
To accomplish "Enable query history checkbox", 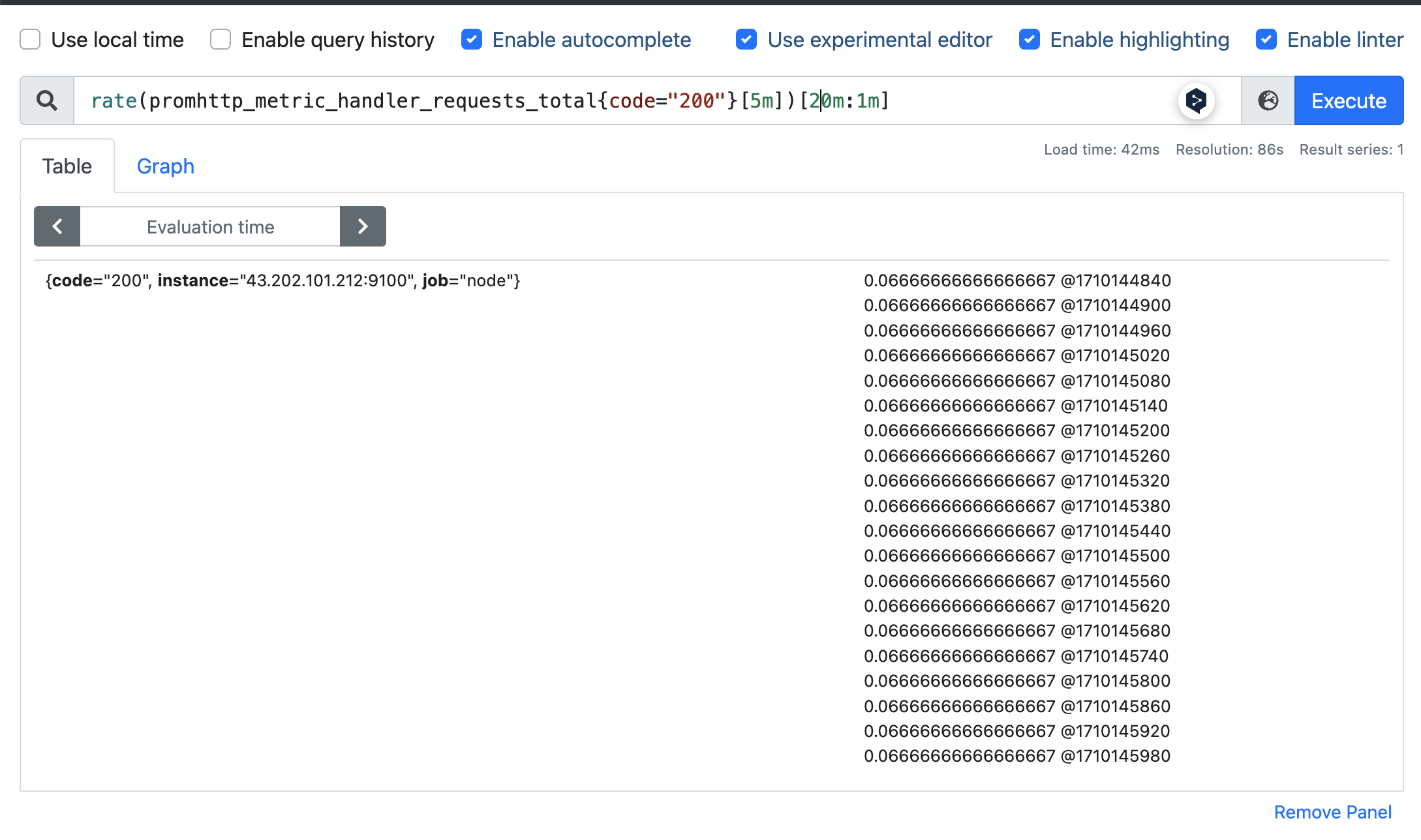I will (x=221, y=40).
